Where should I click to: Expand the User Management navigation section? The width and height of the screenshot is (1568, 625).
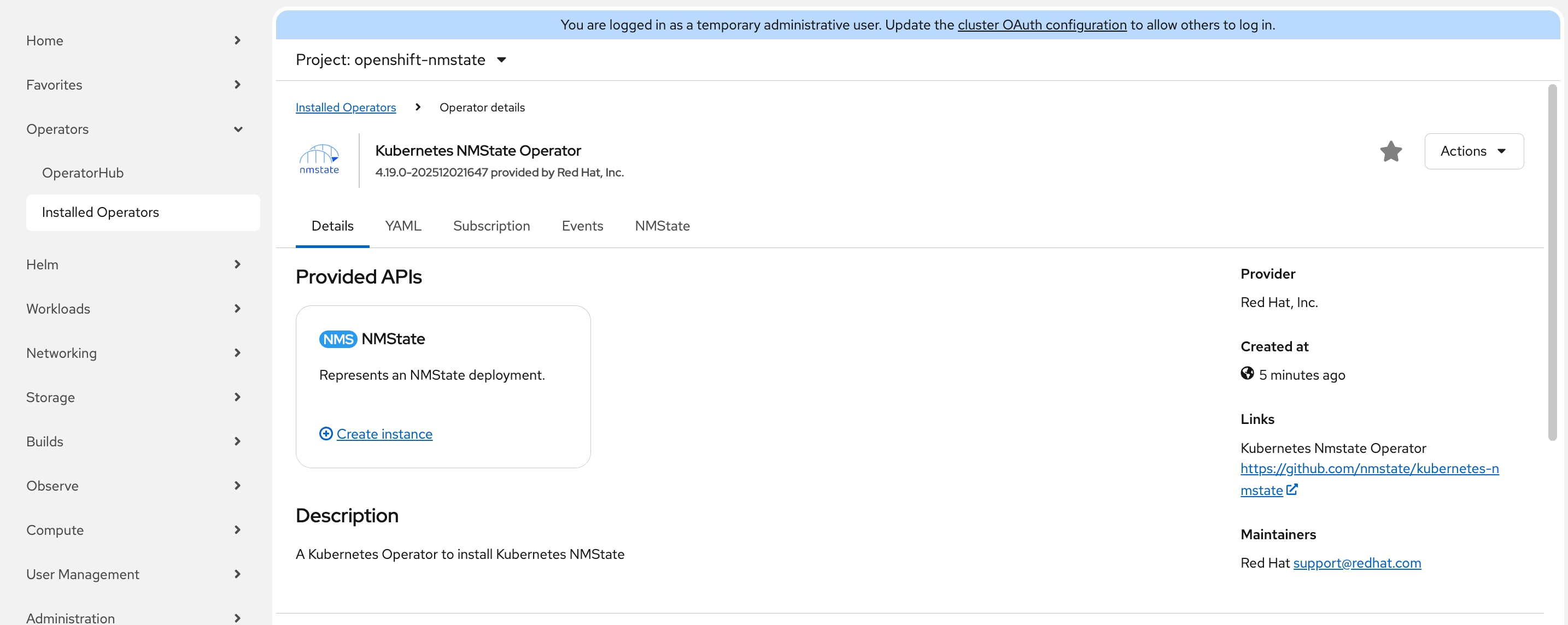pos(134,575)
